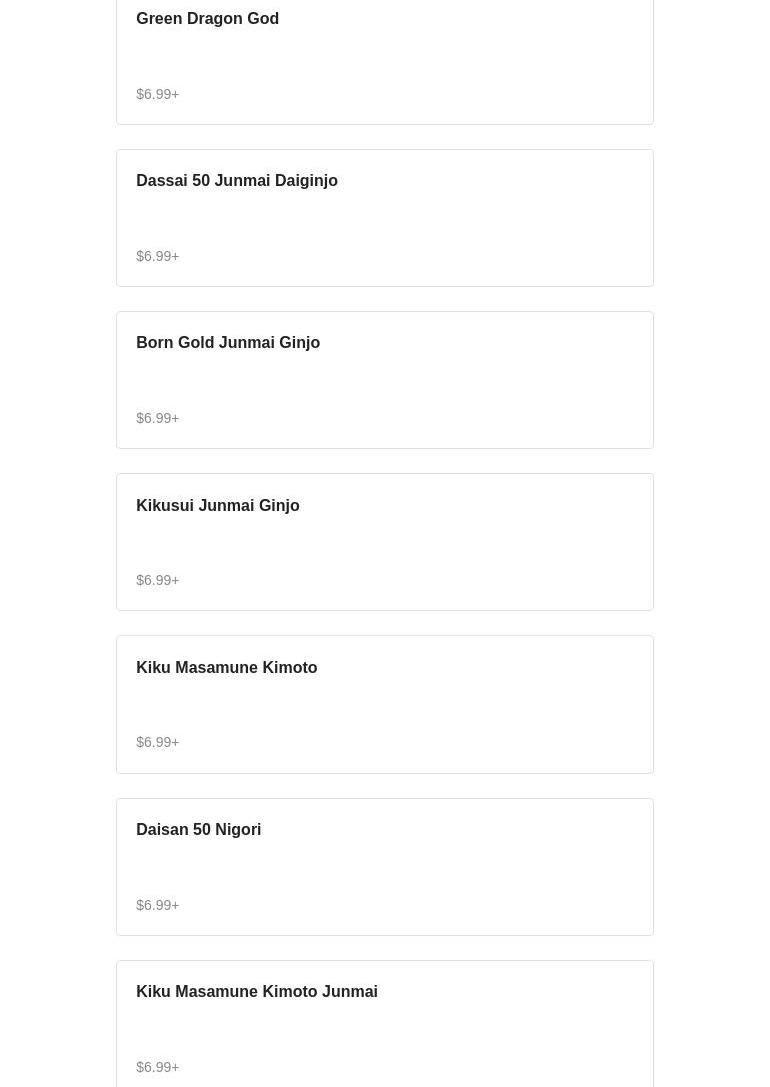Click the Born Gold Junmai Ginjo title
The height and width of the screenshot is (1087, 770).
point(228,343)
